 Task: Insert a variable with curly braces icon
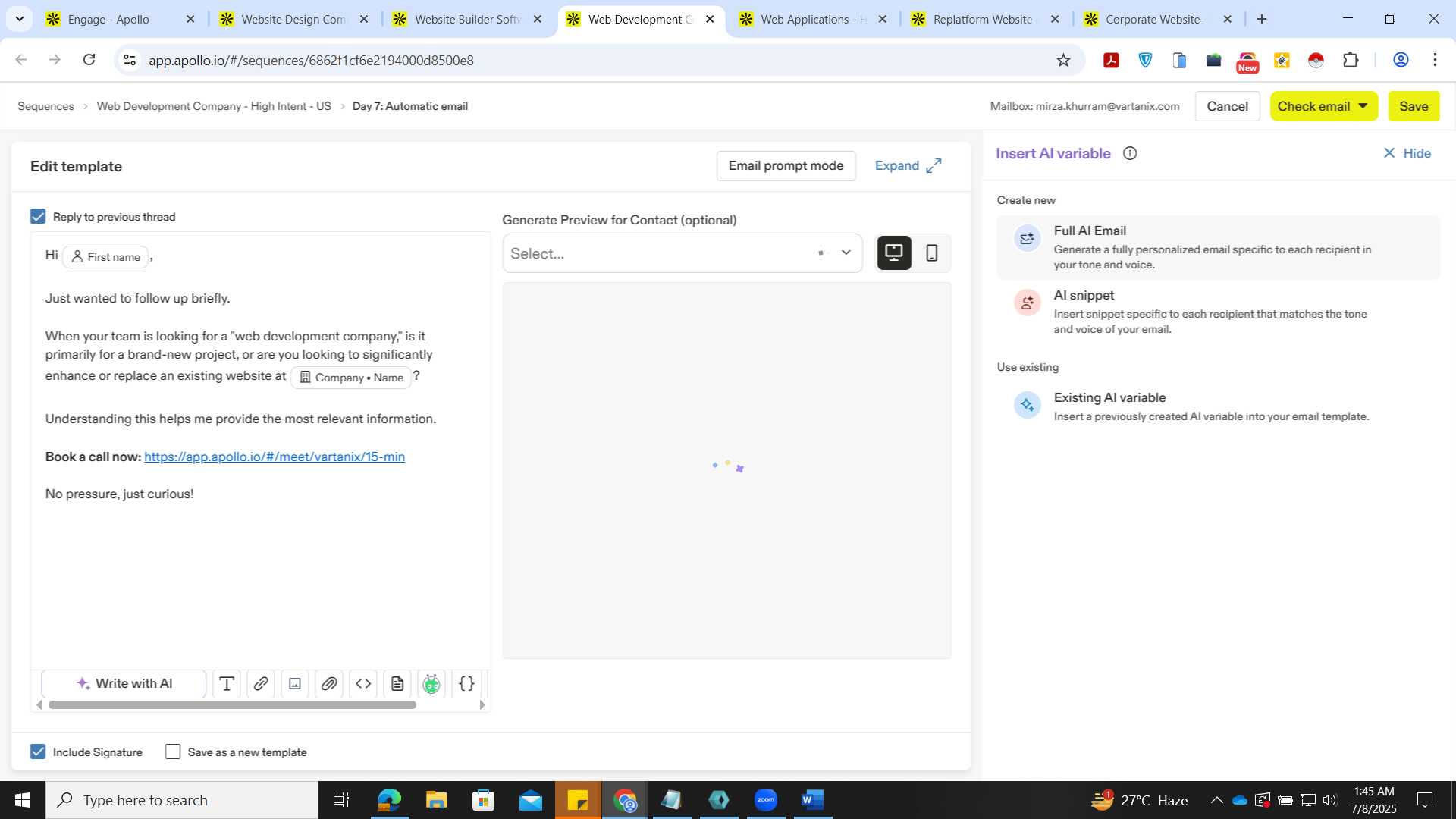466,684
